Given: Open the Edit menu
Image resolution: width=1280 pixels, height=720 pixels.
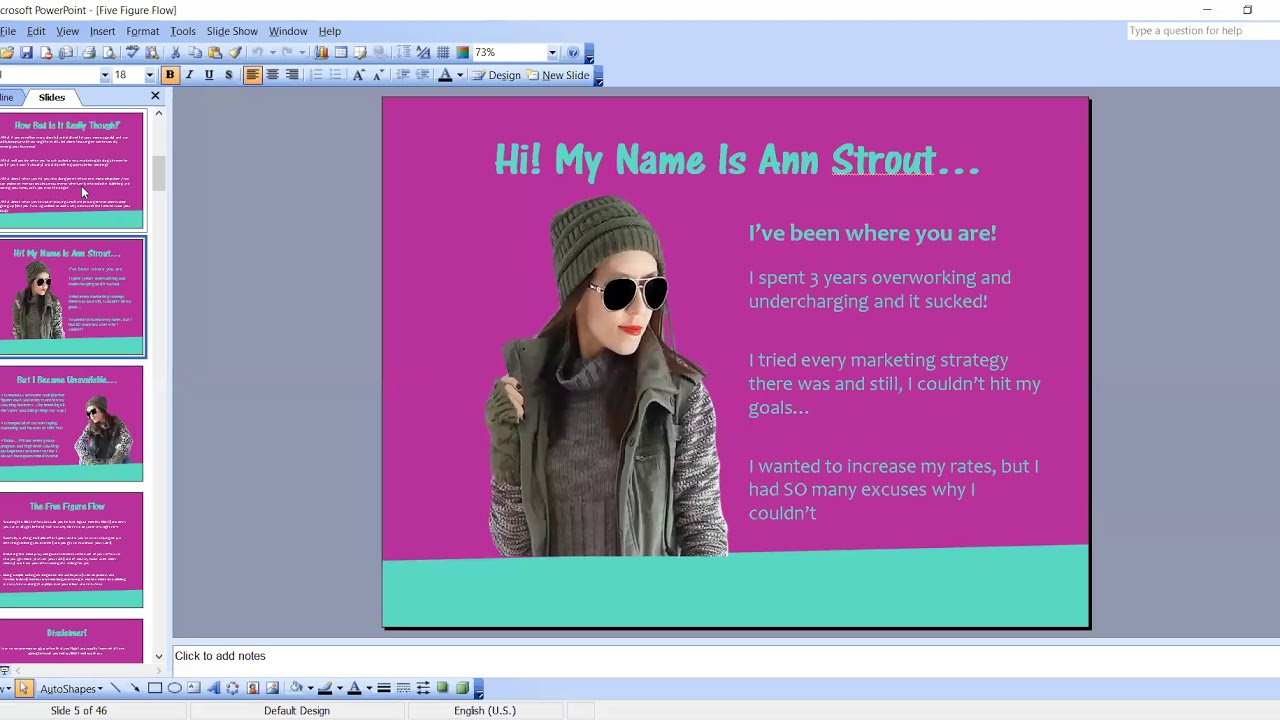Looking at the screenshot, I should (x=36, y=31).
